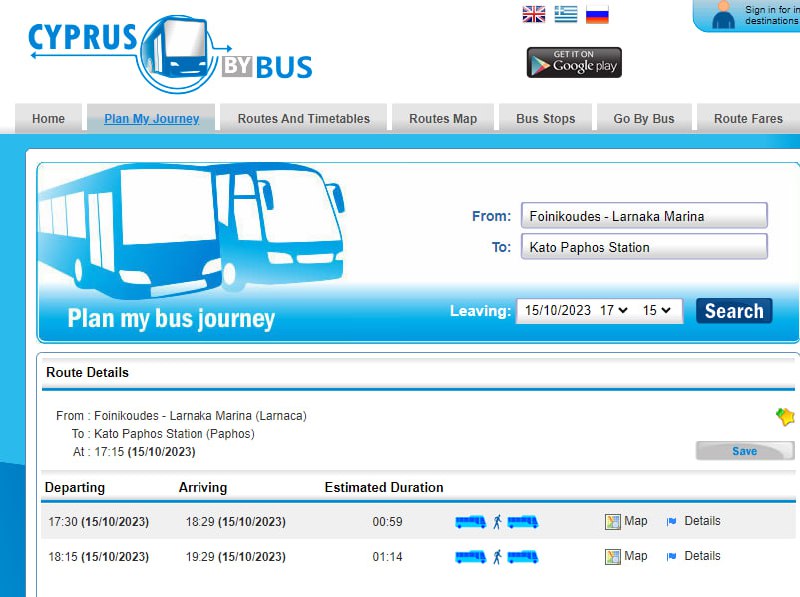The image size is (800, 597).
Task: Open Map icon for 18:15 departure
Action: coord(613,556)
